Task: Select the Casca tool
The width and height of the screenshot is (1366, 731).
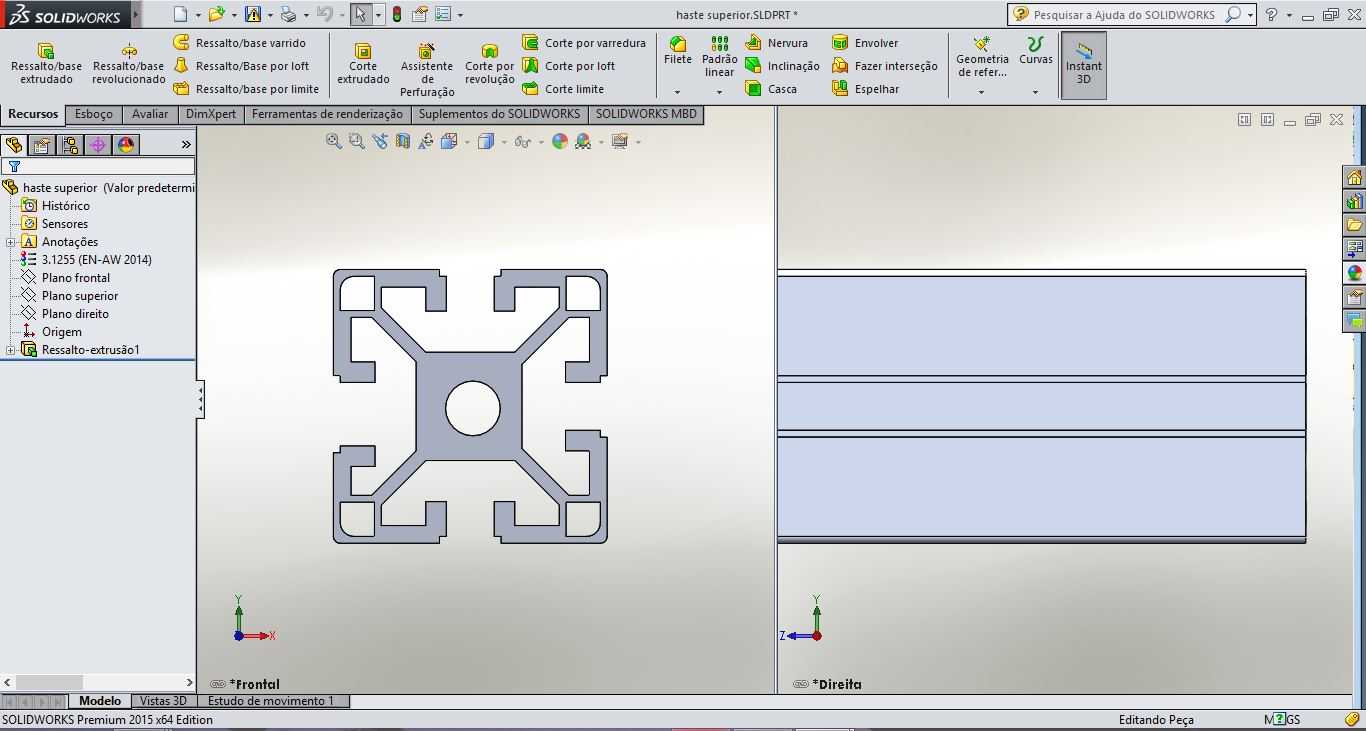Action: tap(771, 89)
